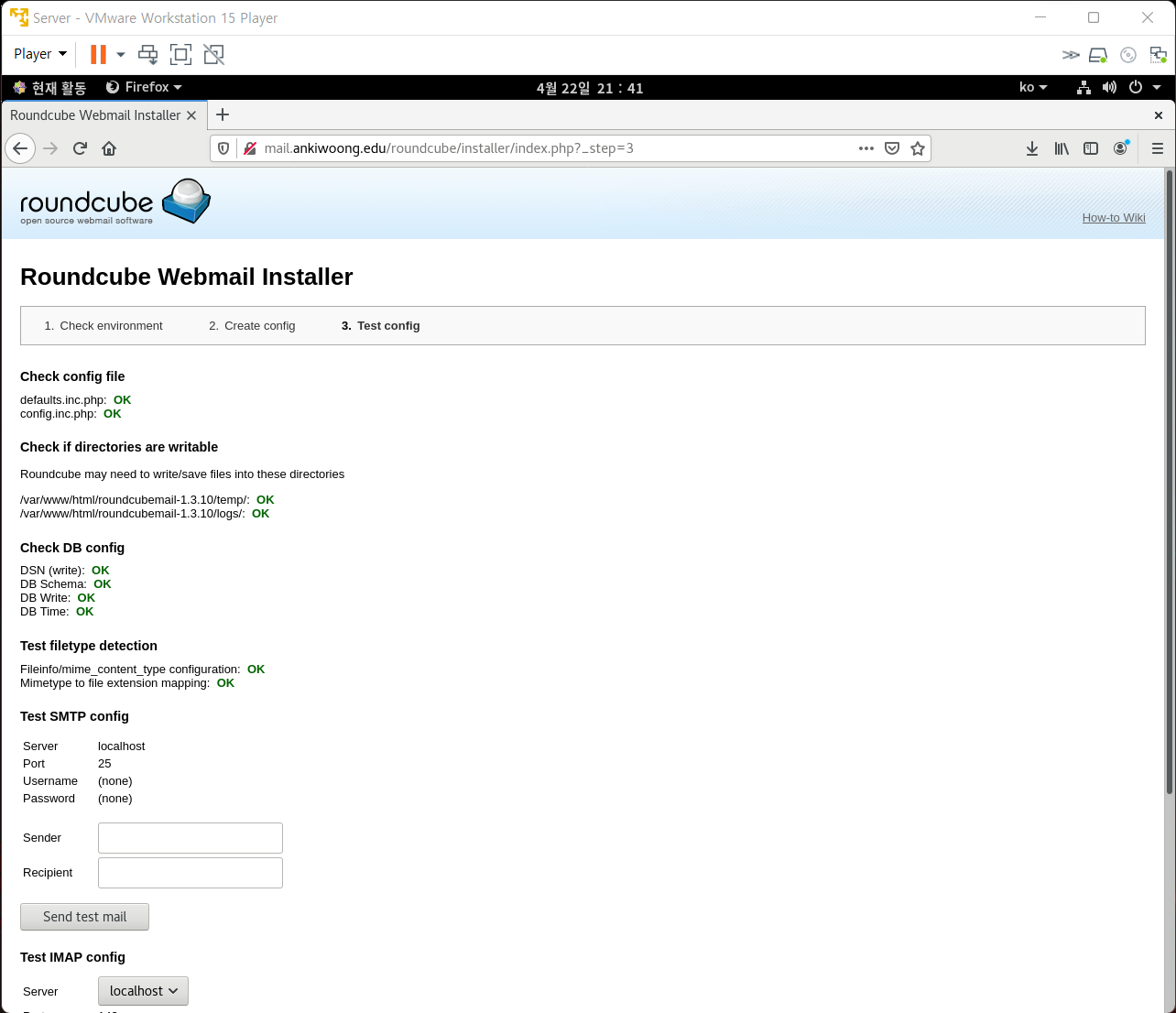Click the temp directory path text
1176x1013 pixels.
tap(135, 500)
